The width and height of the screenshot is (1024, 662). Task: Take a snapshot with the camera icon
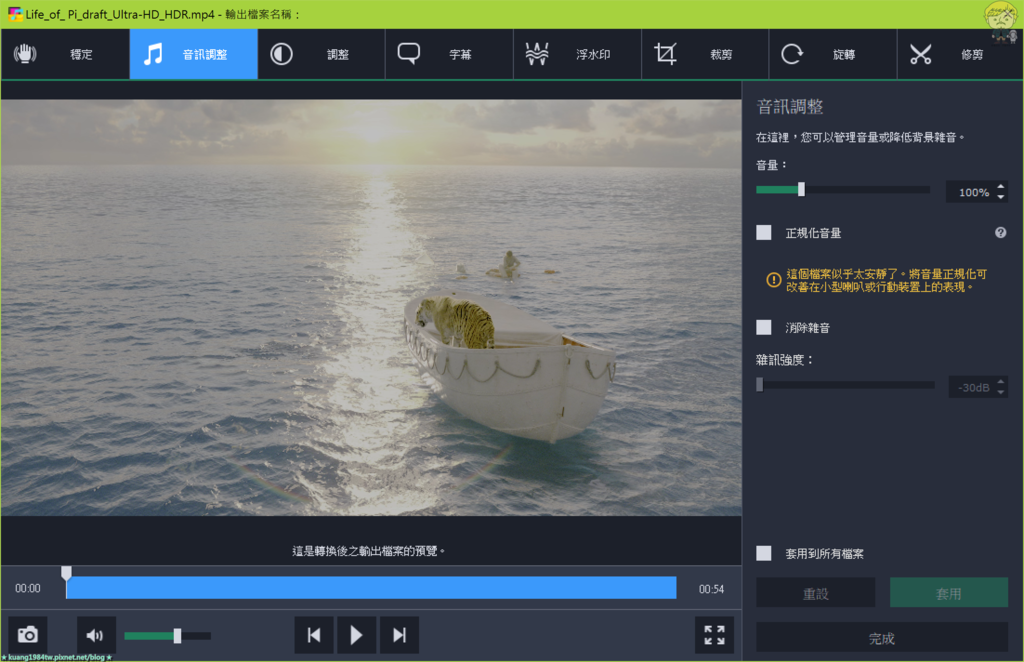click(27, 635)
